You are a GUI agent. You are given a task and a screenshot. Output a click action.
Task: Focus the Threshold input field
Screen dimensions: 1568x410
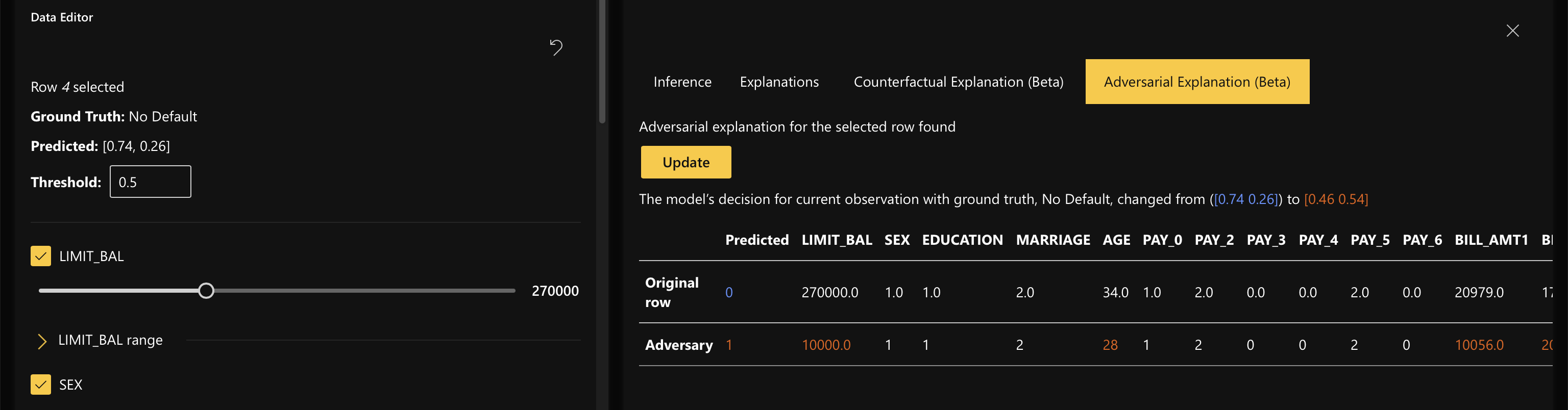coord(150,182)
